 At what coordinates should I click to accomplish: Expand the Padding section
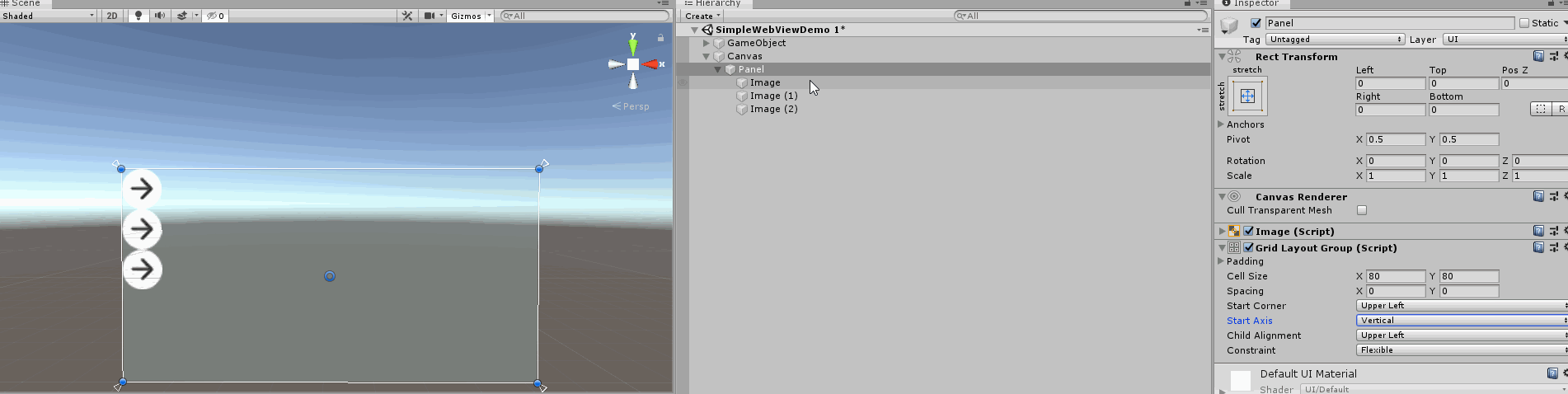coord(1221,261)
